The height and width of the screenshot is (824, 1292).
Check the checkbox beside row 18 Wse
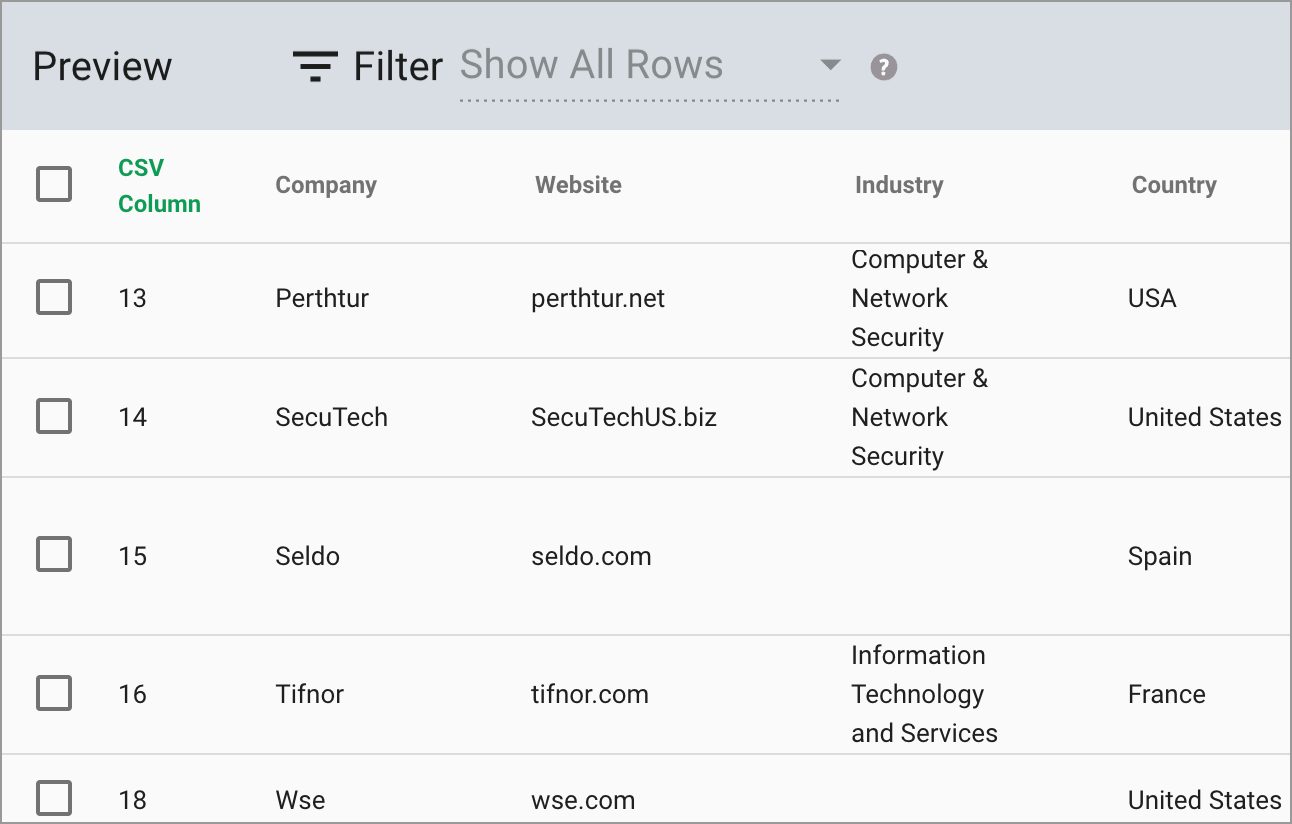pyautogui.click(x=53, y=798)
